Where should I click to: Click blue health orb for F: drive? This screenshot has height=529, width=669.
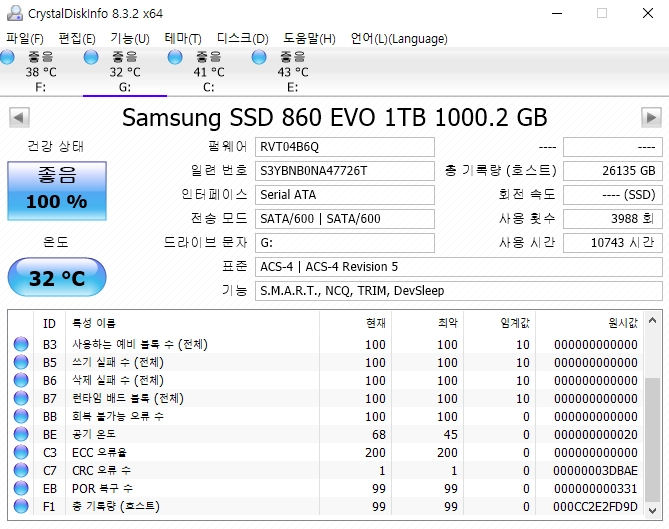pyautogui.click(x=7, y=57)
